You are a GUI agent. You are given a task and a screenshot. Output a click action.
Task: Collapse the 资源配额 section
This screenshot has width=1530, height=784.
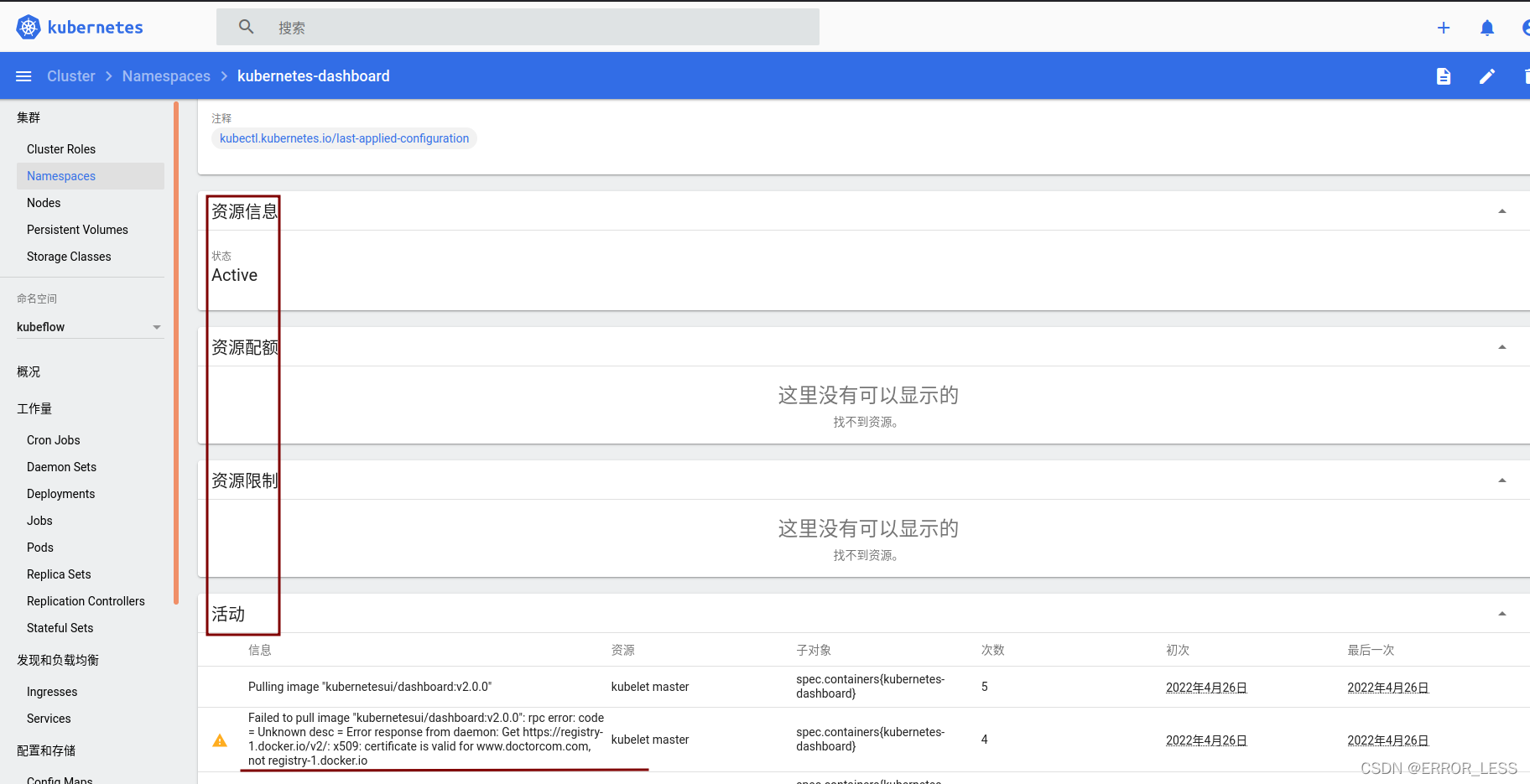point(1502,347)
